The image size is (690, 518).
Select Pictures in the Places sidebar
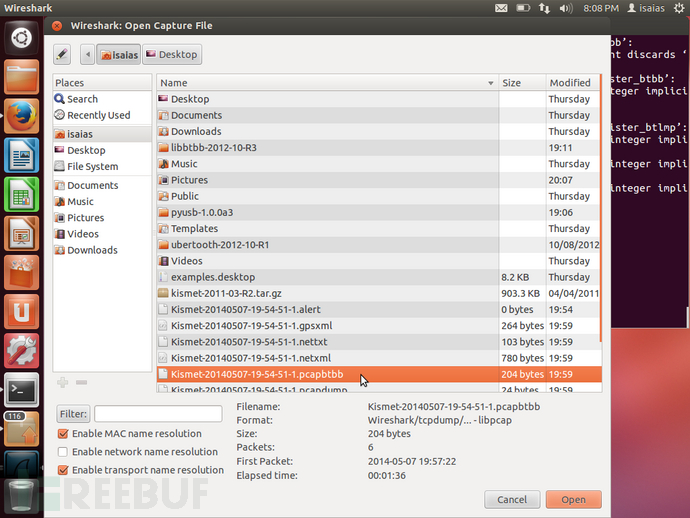102,217
